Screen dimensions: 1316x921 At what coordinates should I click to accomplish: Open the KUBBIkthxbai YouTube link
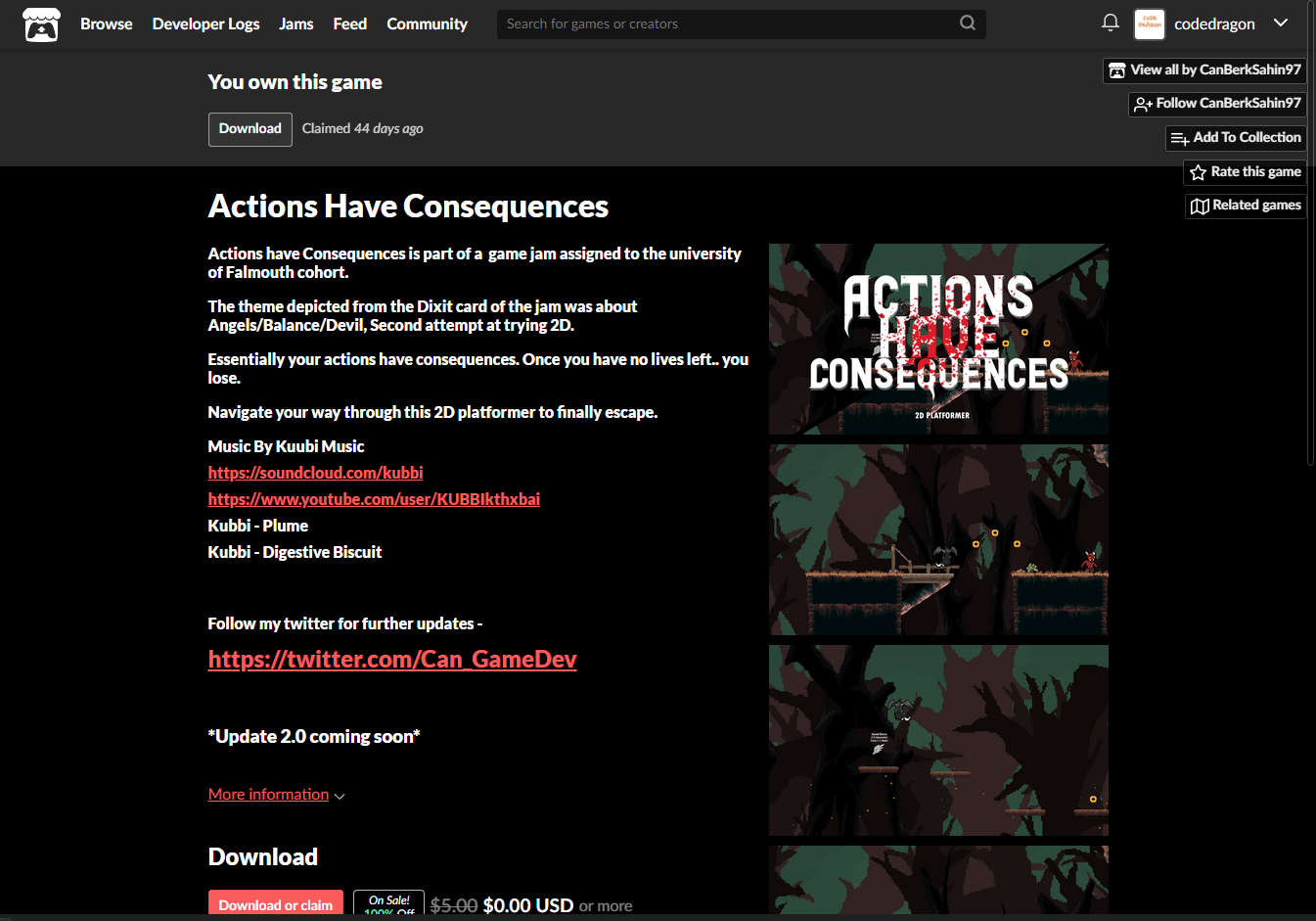point(374,499)
